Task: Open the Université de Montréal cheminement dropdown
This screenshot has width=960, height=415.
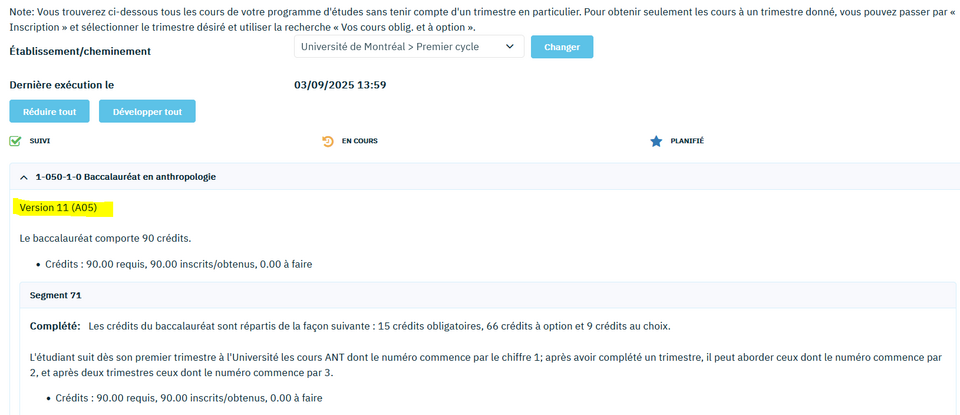Action: tap(408, 47)
